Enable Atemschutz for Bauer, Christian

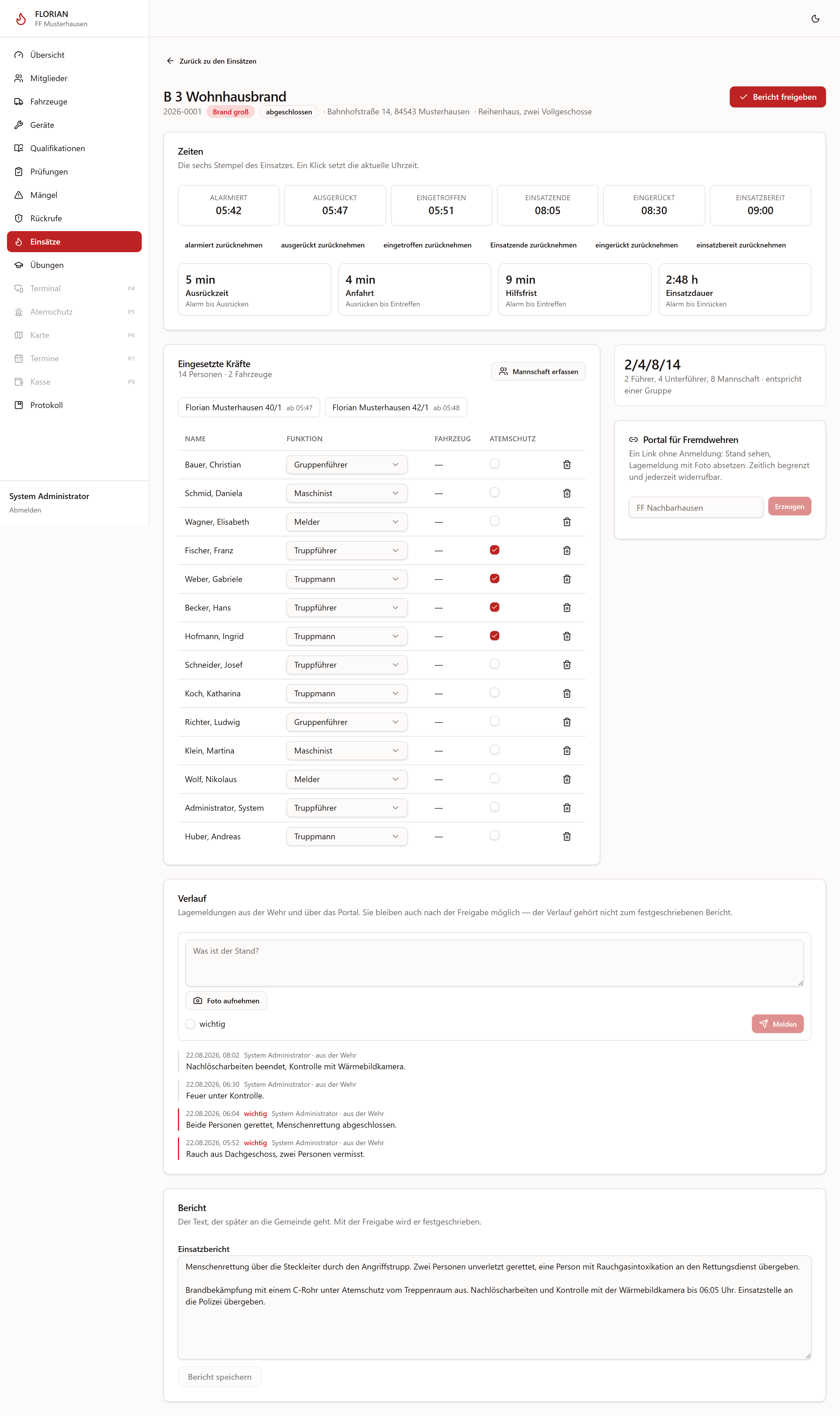(495, 464)
